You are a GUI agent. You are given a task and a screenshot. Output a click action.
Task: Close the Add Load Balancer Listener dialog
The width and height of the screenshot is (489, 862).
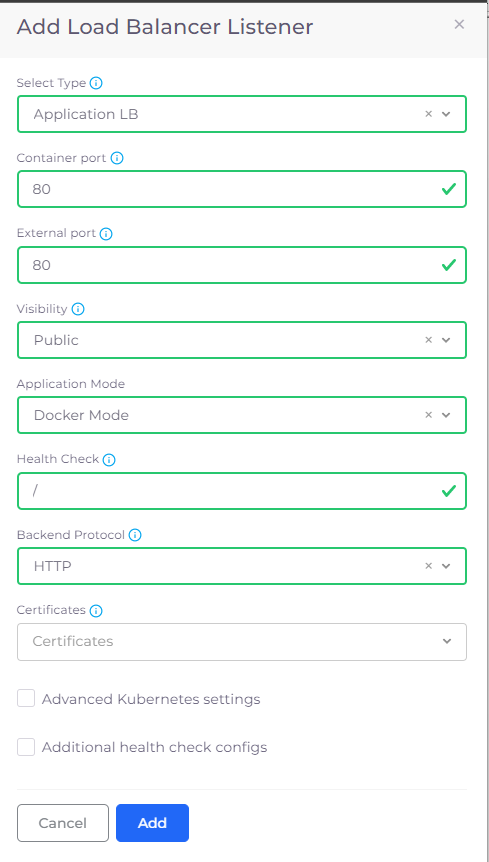459,24
